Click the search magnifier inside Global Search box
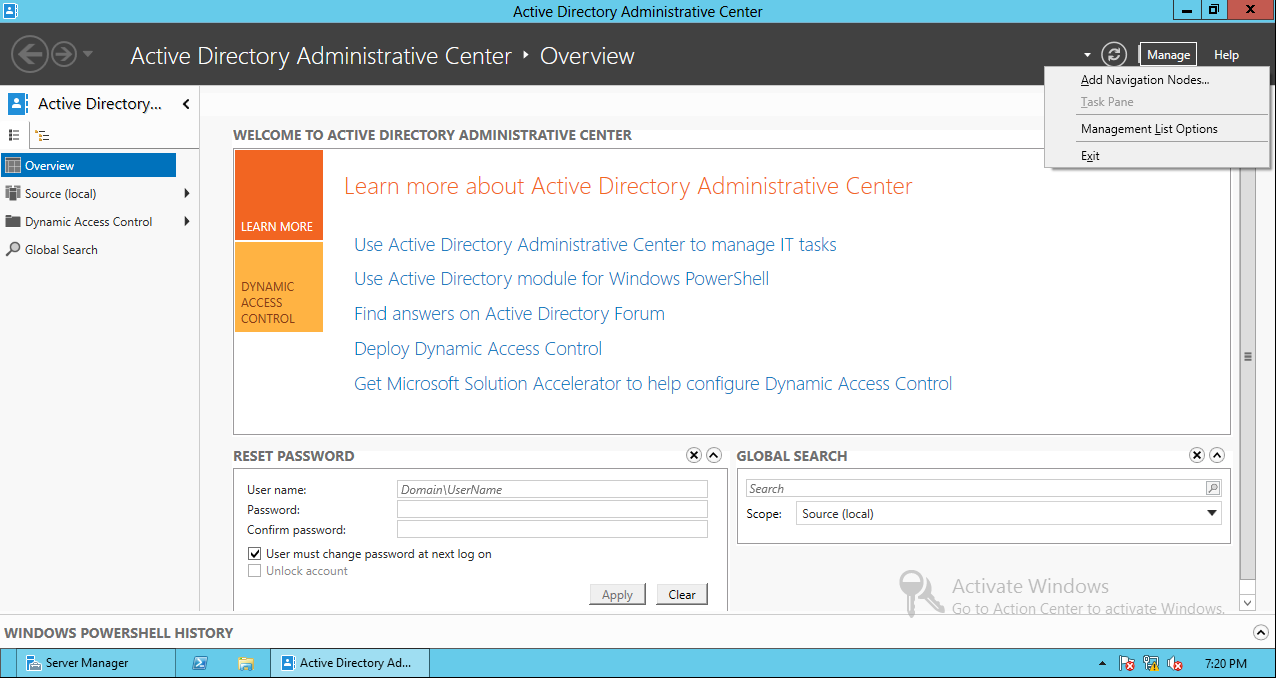 (1212, 487)
